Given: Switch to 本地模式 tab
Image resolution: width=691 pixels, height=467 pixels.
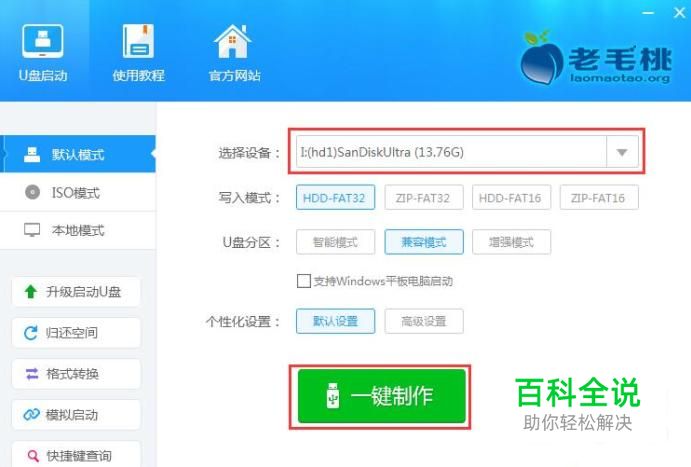Looking at the screenshot, I should pos(78,230).
